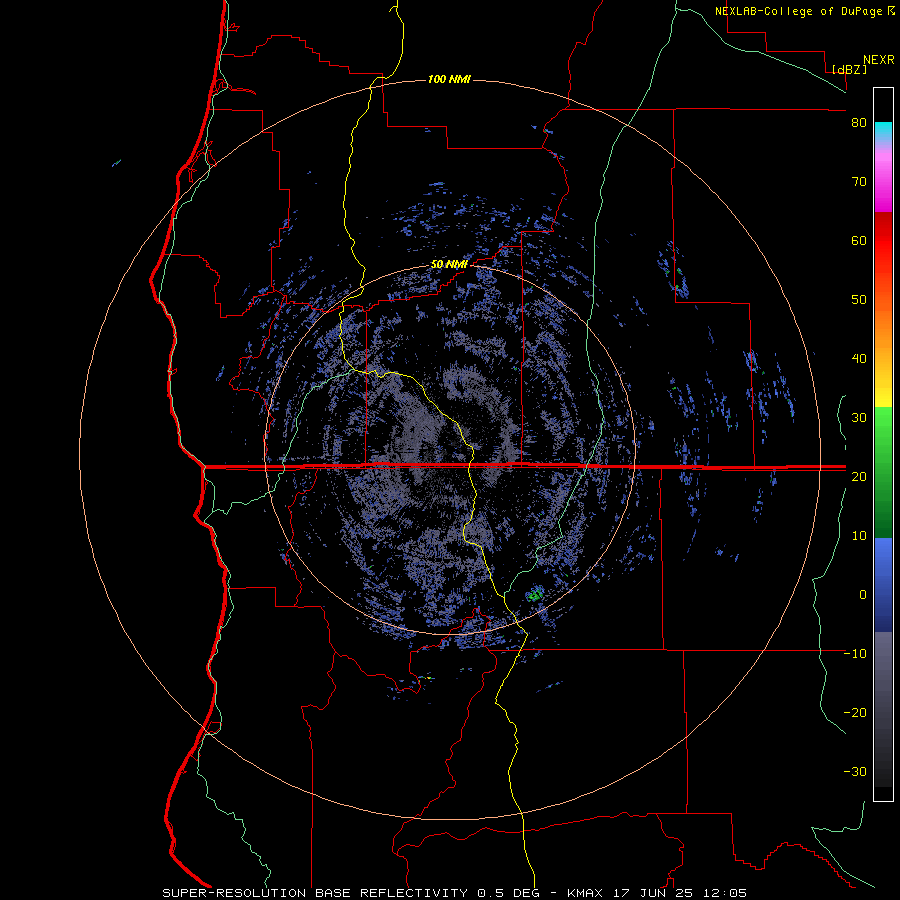The height and width of the screenshot is (900, 900).
Task: Select the 80 value on the dBZ scale
Action: pos(859,123)
